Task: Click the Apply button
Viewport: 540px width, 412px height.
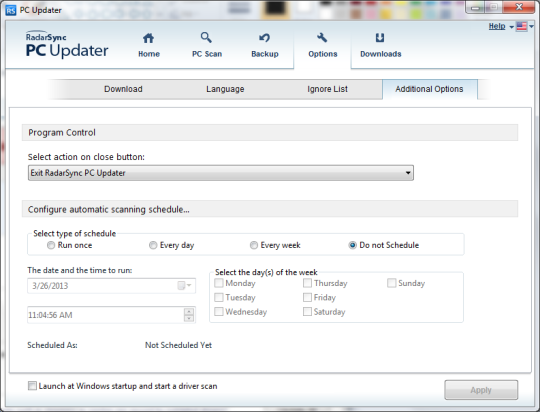Action: 481,390
